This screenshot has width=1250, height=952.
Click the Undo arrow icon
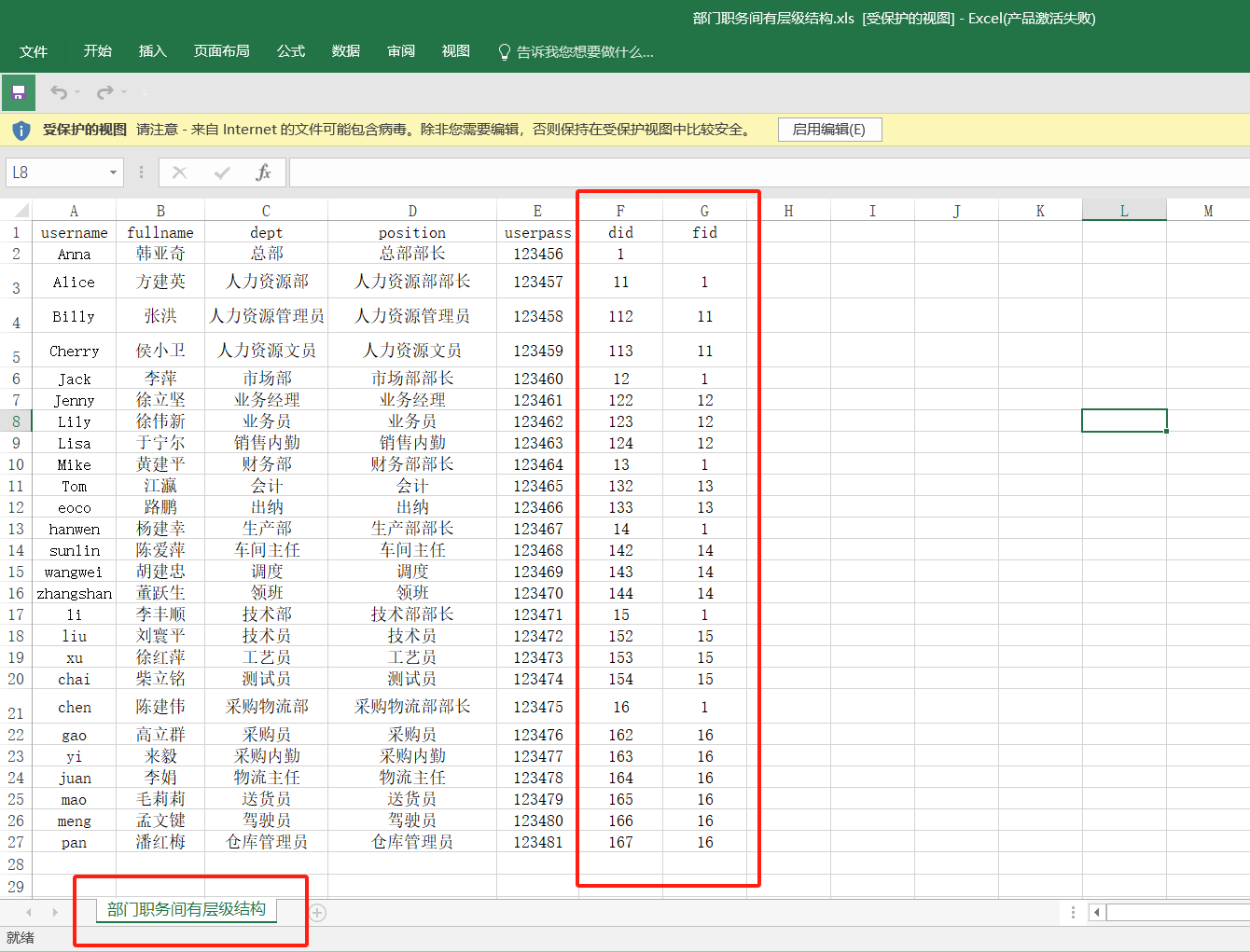click(x=59, y=92)
